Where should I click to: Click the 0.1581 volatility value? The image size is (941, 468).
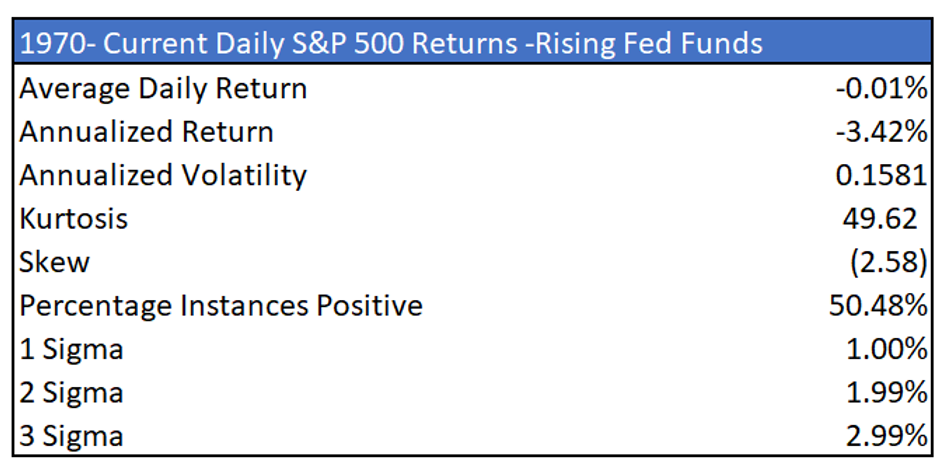click(x=881, y=175)
